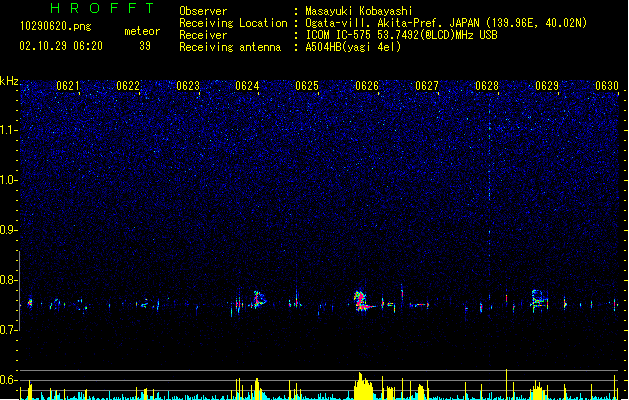Click the 1.0 kHz axis label

pos(9,180)
